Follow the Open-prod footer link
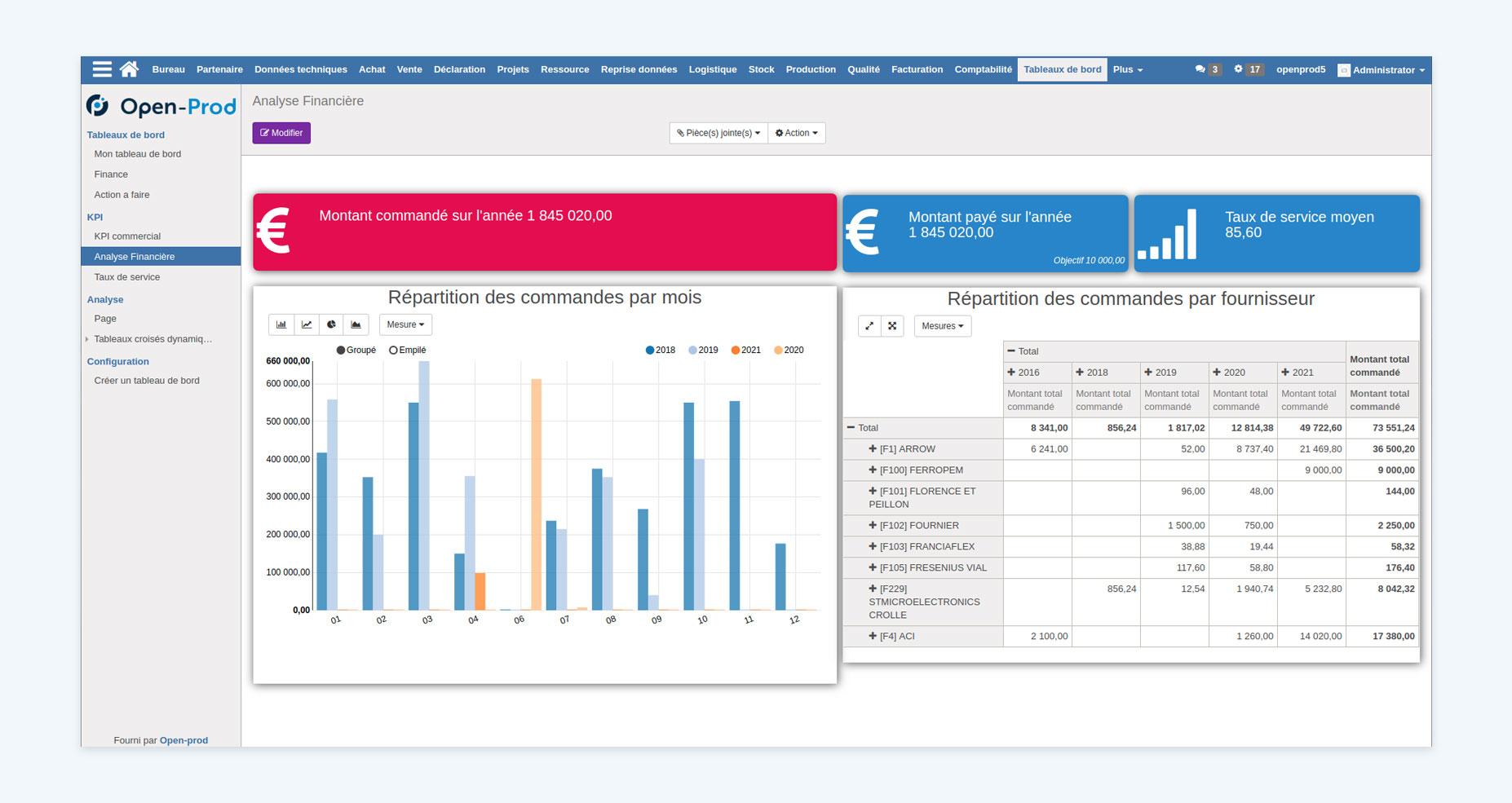The width and height of the screenshot is (1512, 803). tap(183, 740)
